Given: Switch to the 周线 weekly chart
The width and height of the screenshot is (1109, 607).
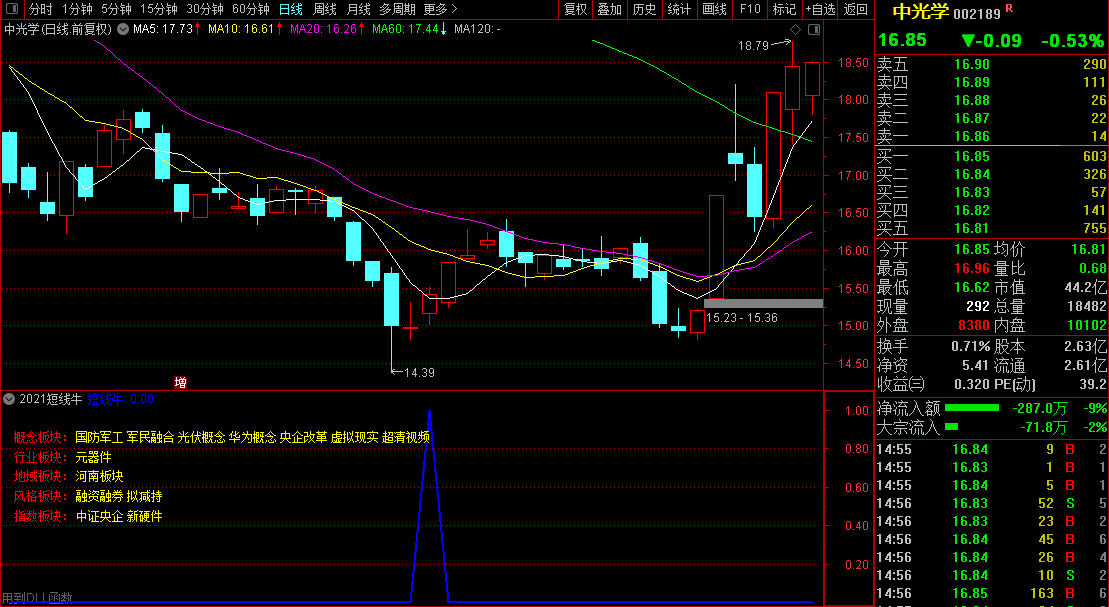Looking at the screenshot, I should [x=325, y=9].
